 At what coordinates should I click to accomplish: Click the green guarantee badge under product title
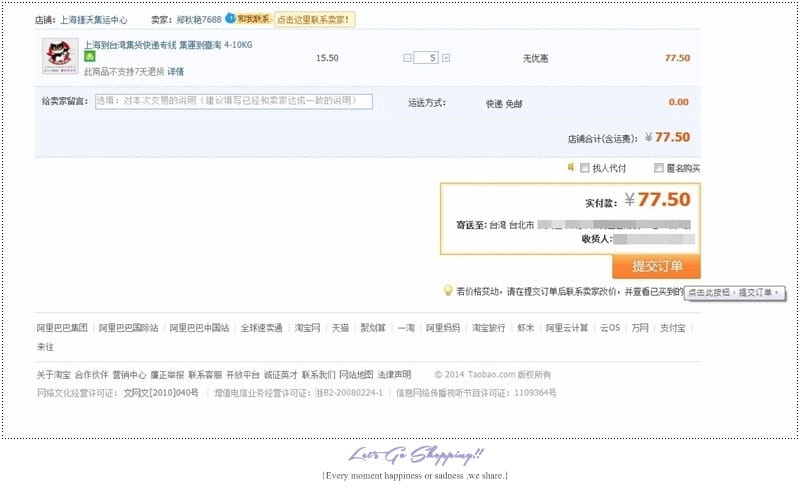point(90,57)
